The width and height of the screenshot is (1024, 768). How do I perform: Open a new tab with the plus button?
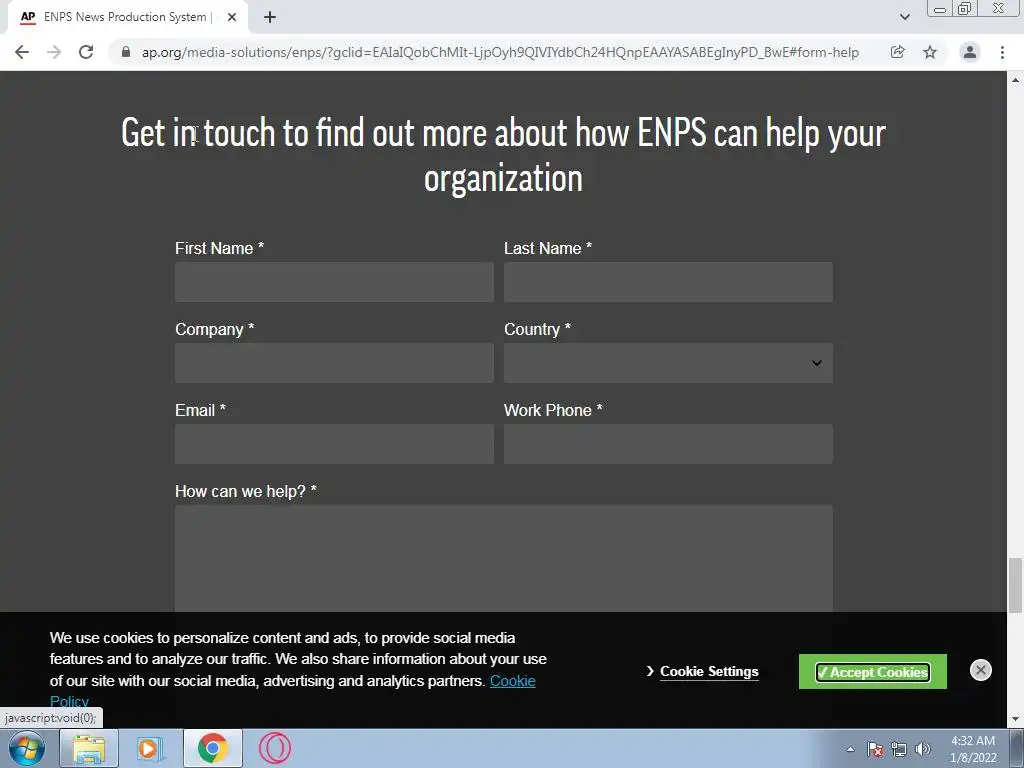coord(270,18)
